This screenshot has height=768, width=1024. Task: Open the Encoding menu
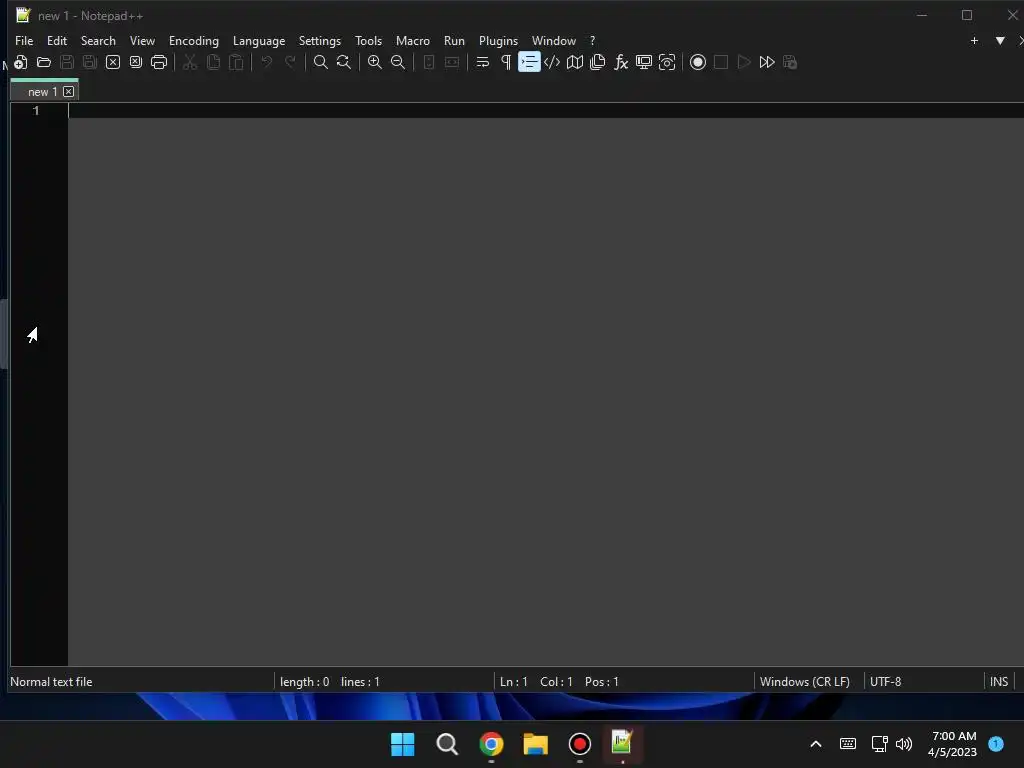(194, 40)
